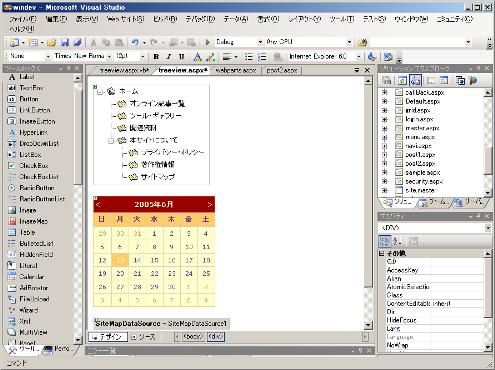Click the Undo arrow icon
495x370 pixels.
pos(135,42)
